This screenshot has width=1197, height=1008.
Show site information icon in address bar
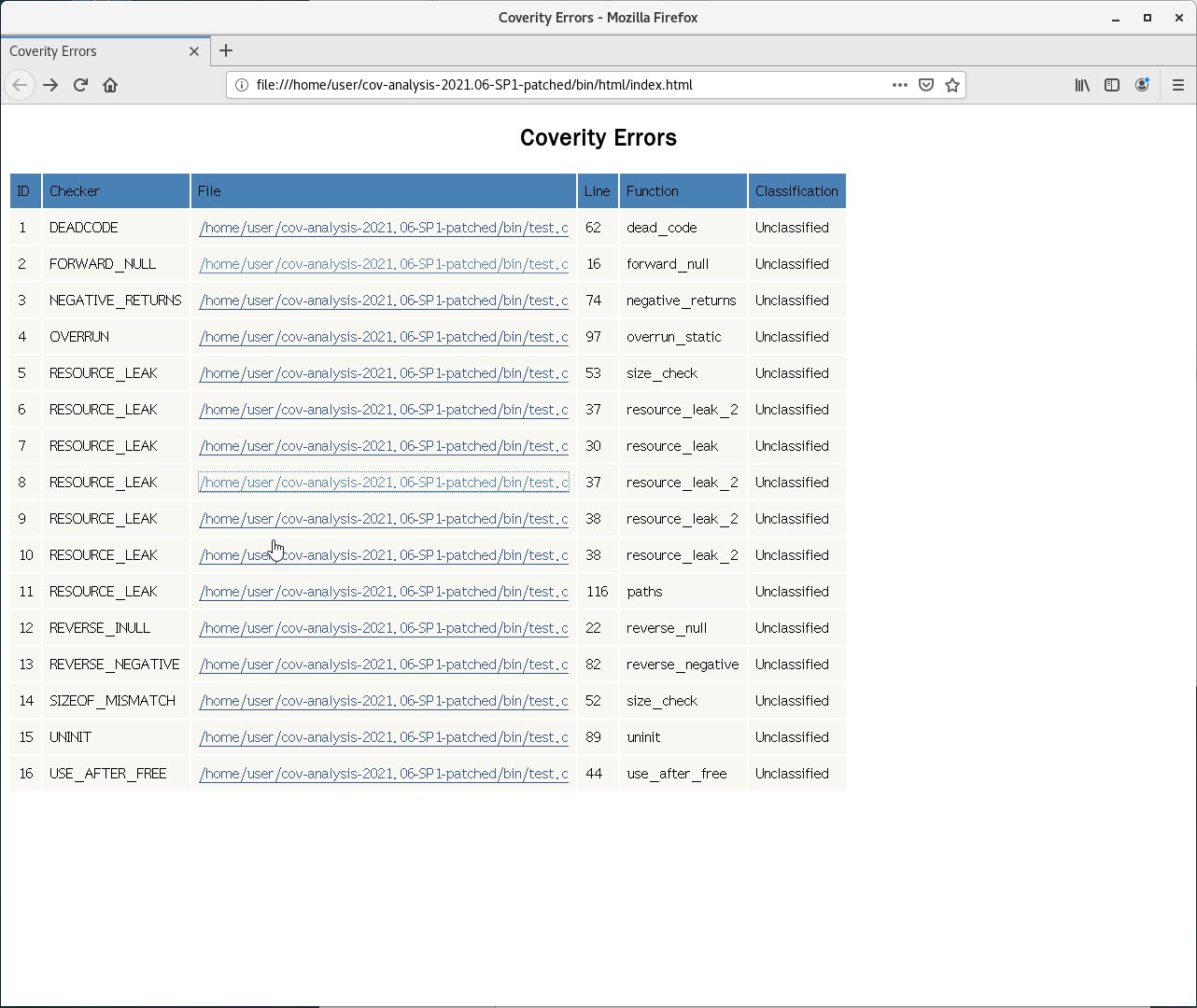241,85
